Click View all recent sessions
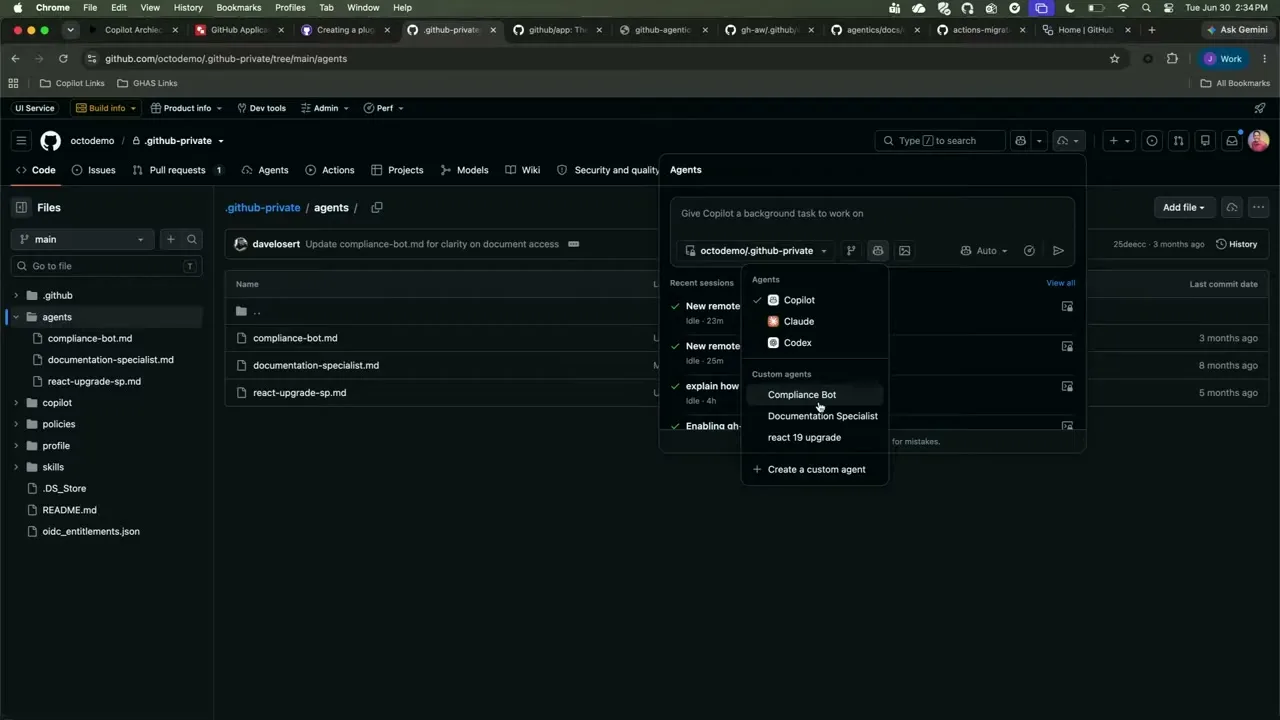 point(1060,283)
